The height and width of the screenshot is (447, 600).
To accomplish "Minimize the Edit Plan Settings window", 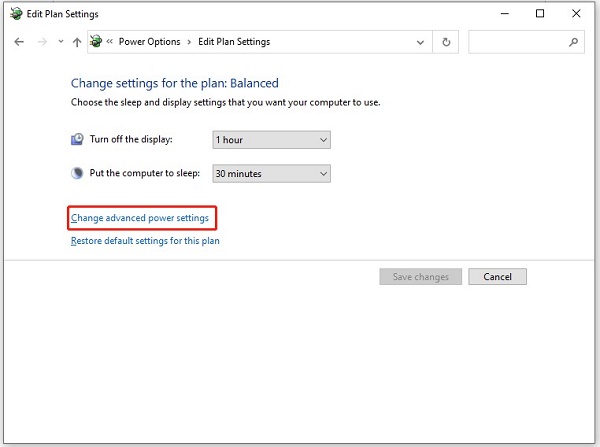I will (505, 14).
